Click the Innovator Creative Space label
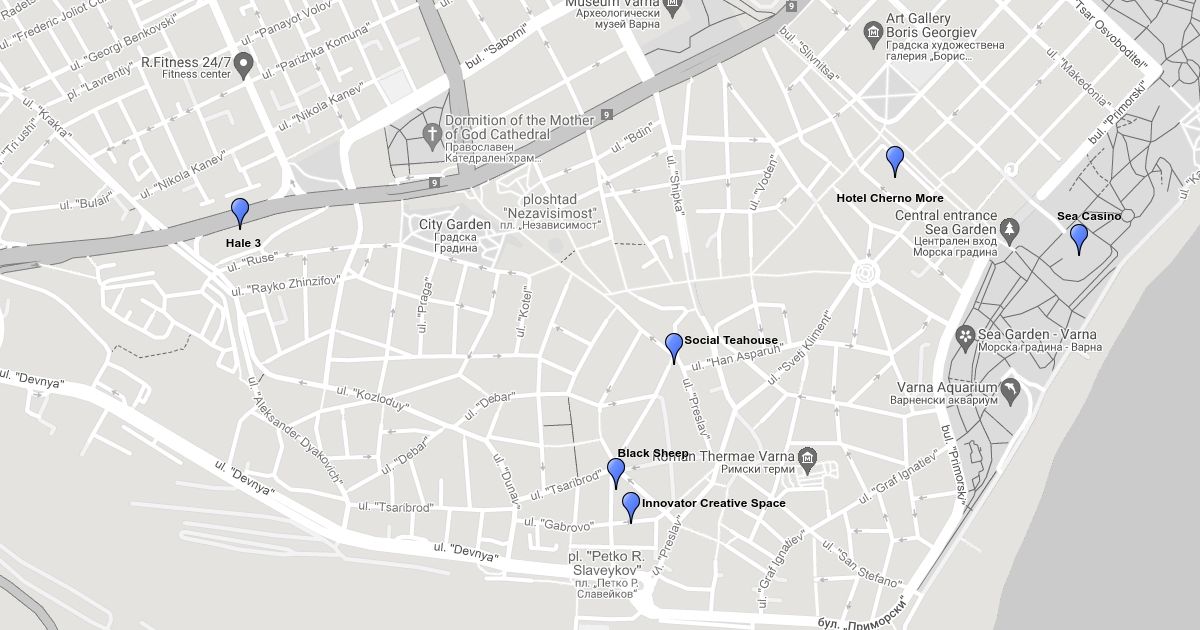Image resolution: width=1200 pixels, height=630 pixels. coord(714,503)
